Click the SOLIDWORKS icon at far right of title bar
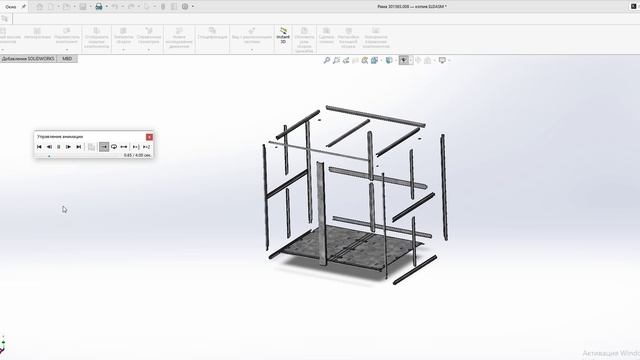The image size is (640, 360). coord(633,7)
